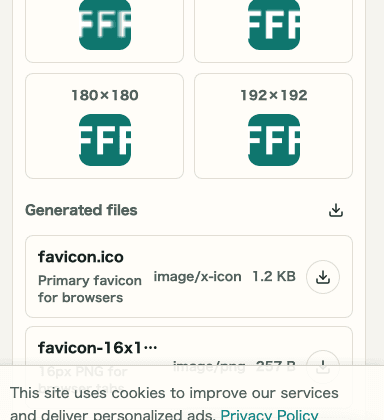Click the 180×180 size label
Viewport: 384px width, 420px height.
point(105,95)
